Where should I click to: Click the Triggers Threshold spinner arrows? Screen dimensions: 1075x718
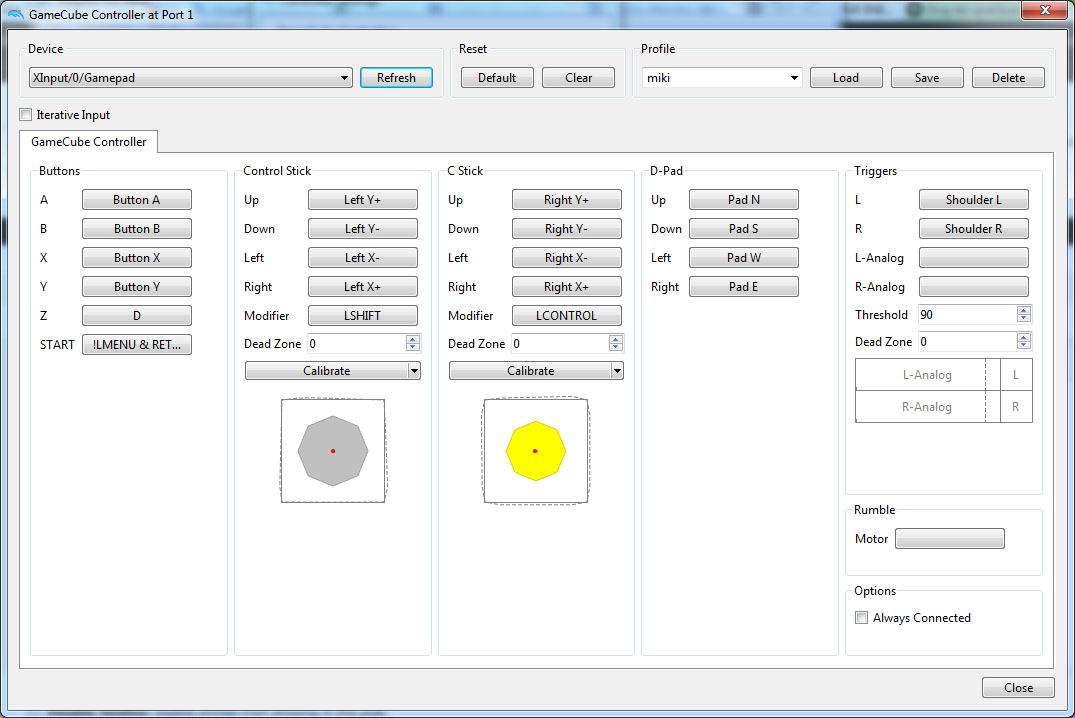click(1024, 315)
